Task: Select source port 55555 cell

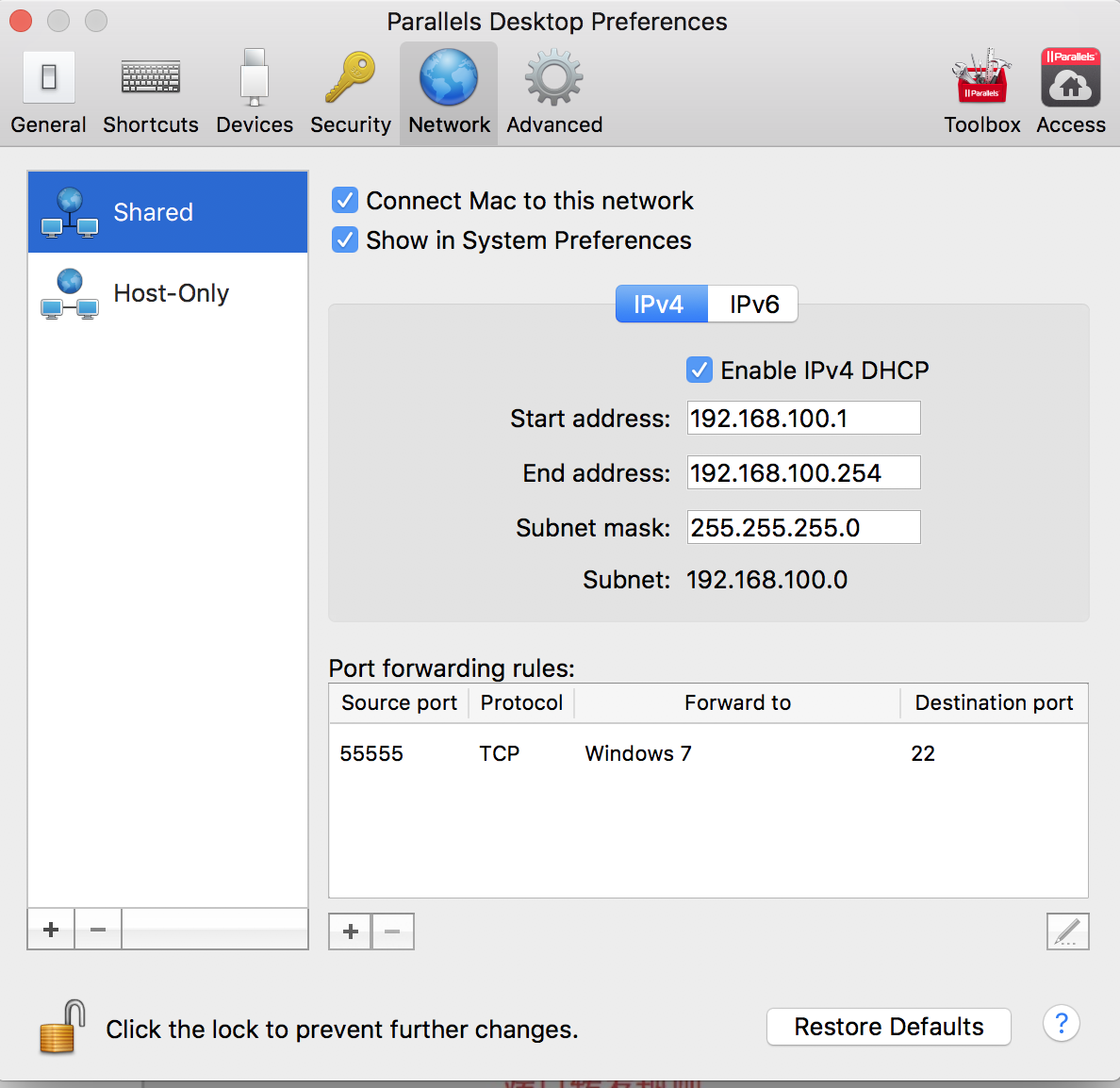Action: [371, 753]
